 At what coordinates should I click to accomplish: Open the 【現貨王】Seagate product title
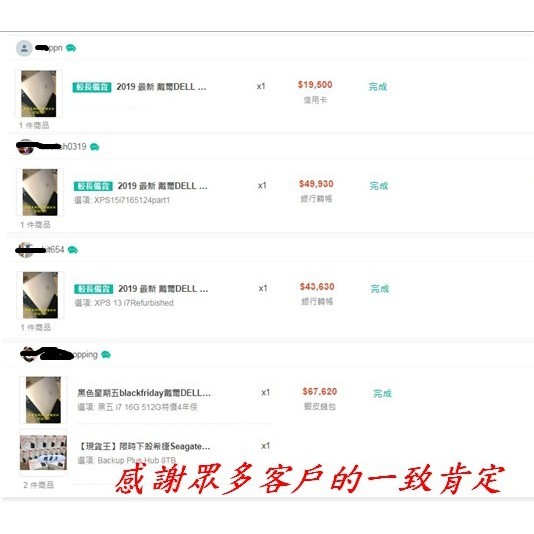click(x=144, y=446)
